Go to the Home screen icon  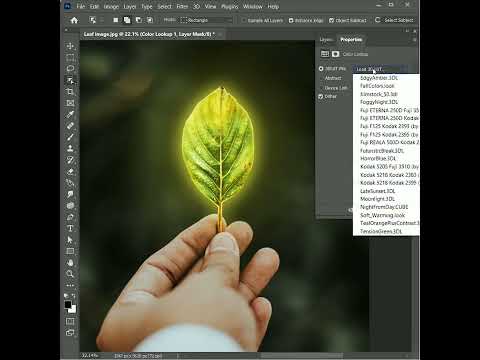(74, 20)
